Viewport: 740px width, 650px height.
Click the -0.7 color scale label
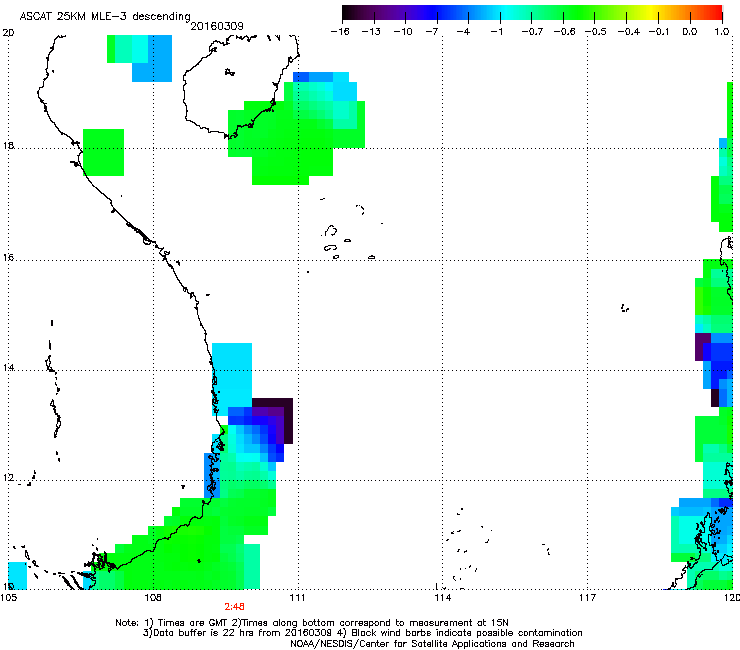[532, 32]
